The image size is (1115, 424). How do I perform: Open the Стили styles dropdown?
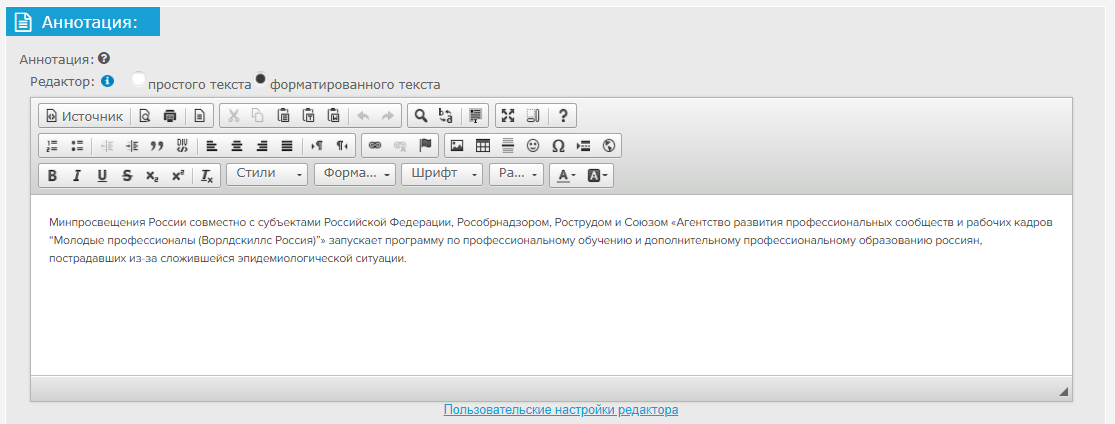(267, 175)
